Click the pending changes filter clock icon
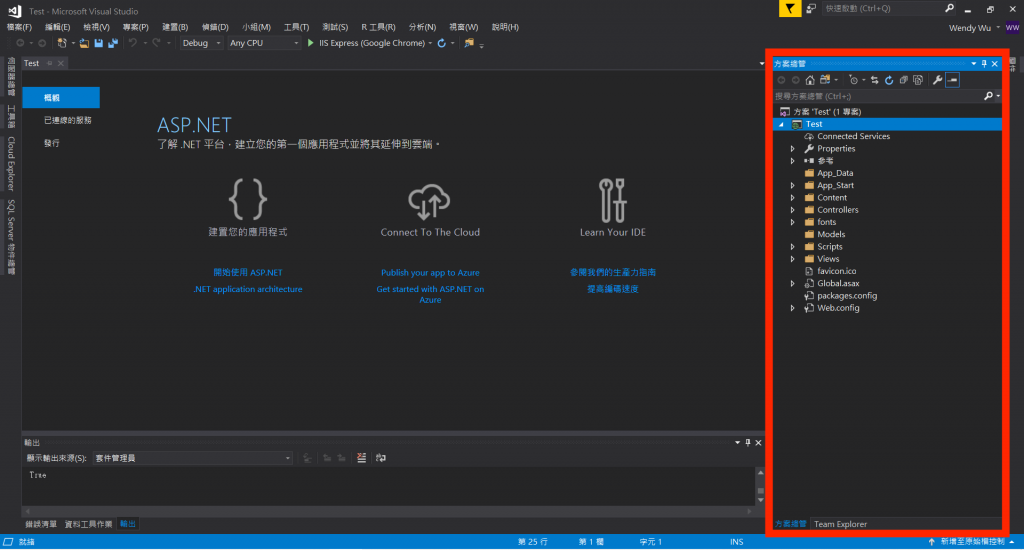This screenshot has width=1024, height=550. 853,80
